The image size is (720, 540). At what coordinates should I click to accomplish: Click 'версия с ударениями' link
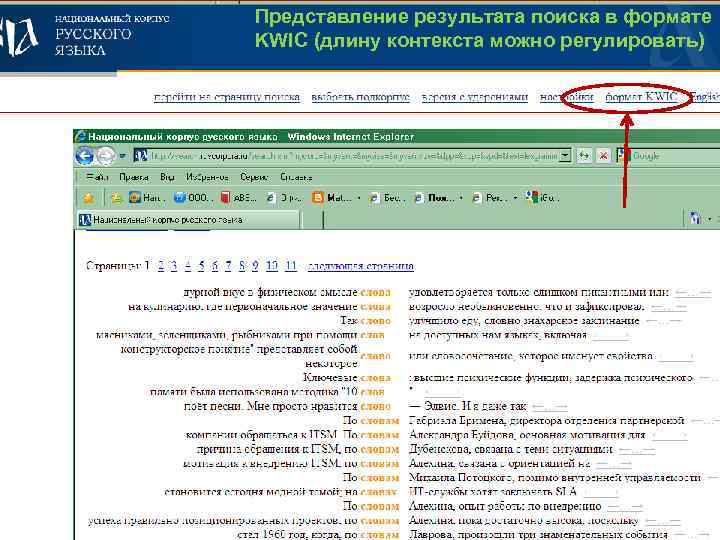point(475,97)
